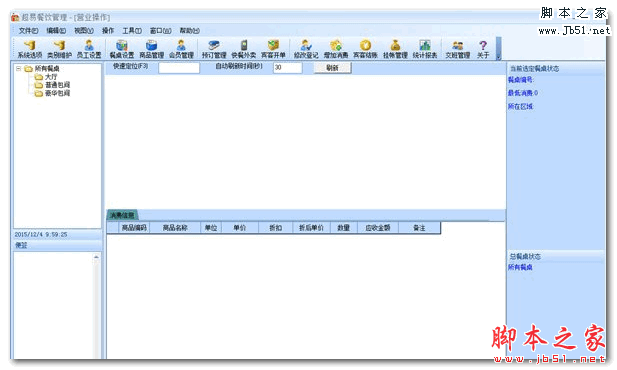
Task: Collapse the 所有餐桌 tree root node
Action: pyautogui.click(x=18, y=68)
